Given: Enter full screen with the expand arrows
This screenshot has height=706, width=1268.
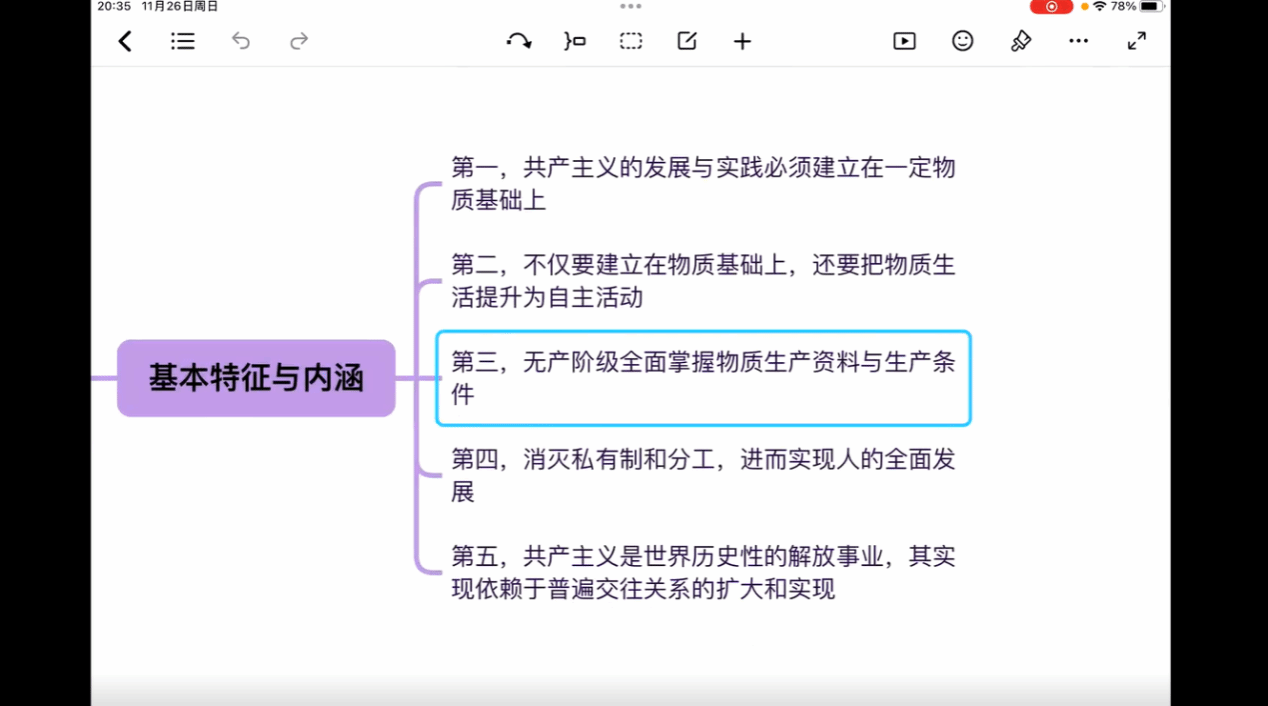Looking at the screenshot, I should tap(1136, 41).
